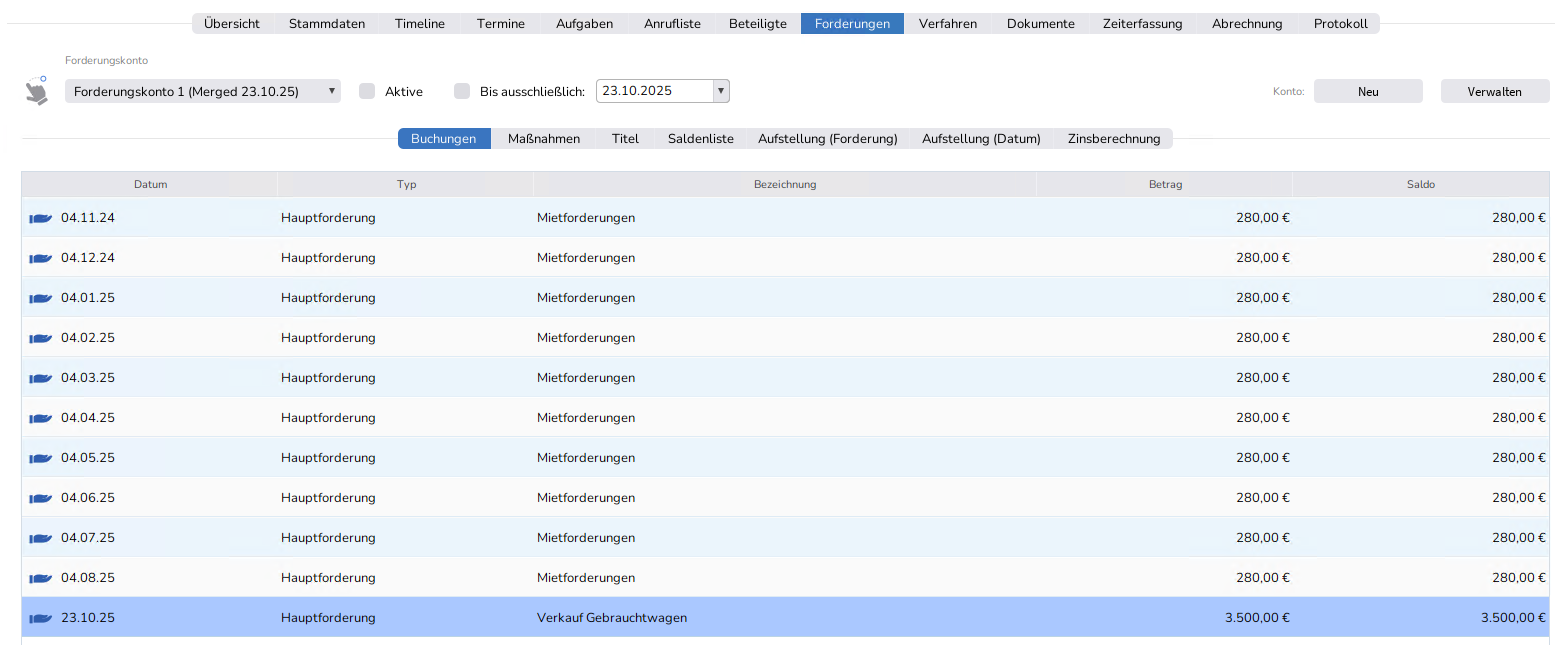Click the booking icon for 04.02.25 row
The width and height of the screenshot is (1555, 645).
pos(40,338)
